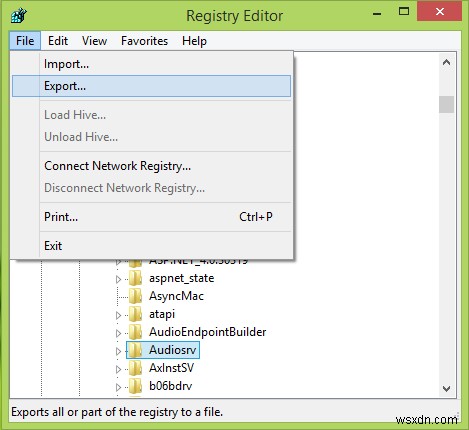Select the b06bdrv tree key

[x=171, y=386]
